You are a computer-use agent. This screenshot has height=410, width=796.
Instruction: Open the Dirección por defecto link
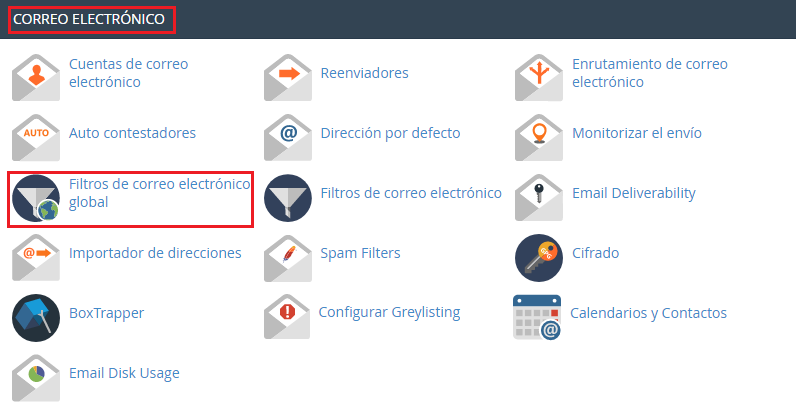tap(390, 133)
